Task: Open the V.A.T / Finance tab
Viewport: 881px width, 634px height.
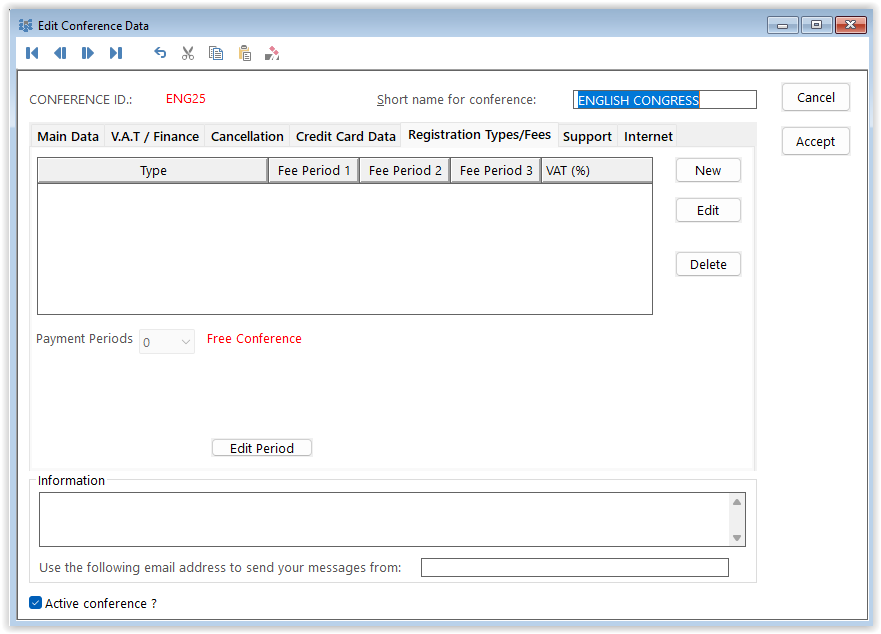Action: point(155,136)
